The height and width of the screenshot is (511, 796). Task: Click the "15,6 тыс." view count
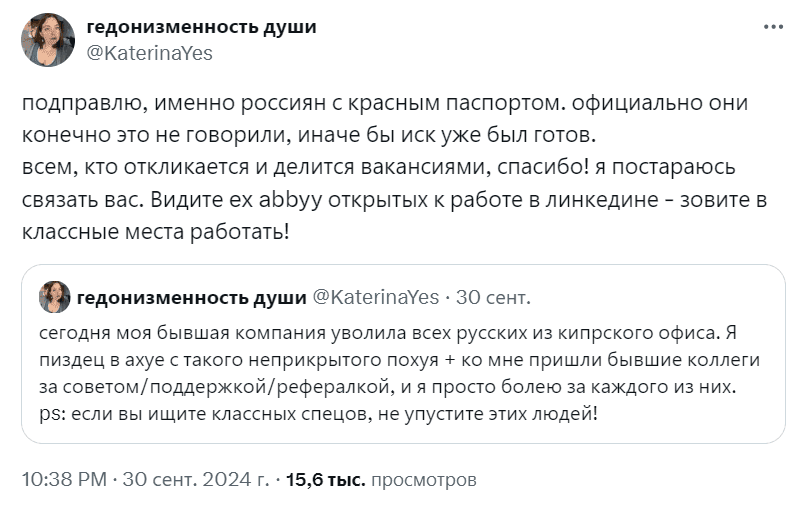pyautogui.click(x=326, y=480)
